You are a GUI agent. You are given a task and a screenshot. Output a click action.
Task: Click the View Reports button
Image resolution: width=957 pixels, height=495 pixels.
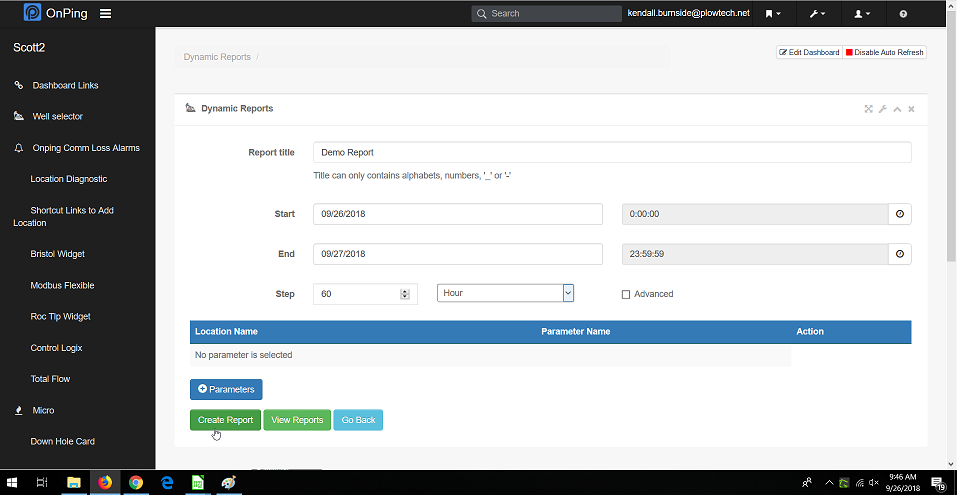(x=297, y=420)
